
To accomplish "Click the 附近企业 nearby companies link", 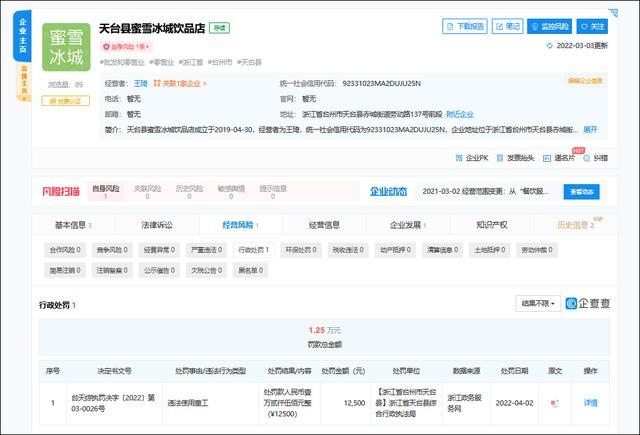I will [460, 114].
